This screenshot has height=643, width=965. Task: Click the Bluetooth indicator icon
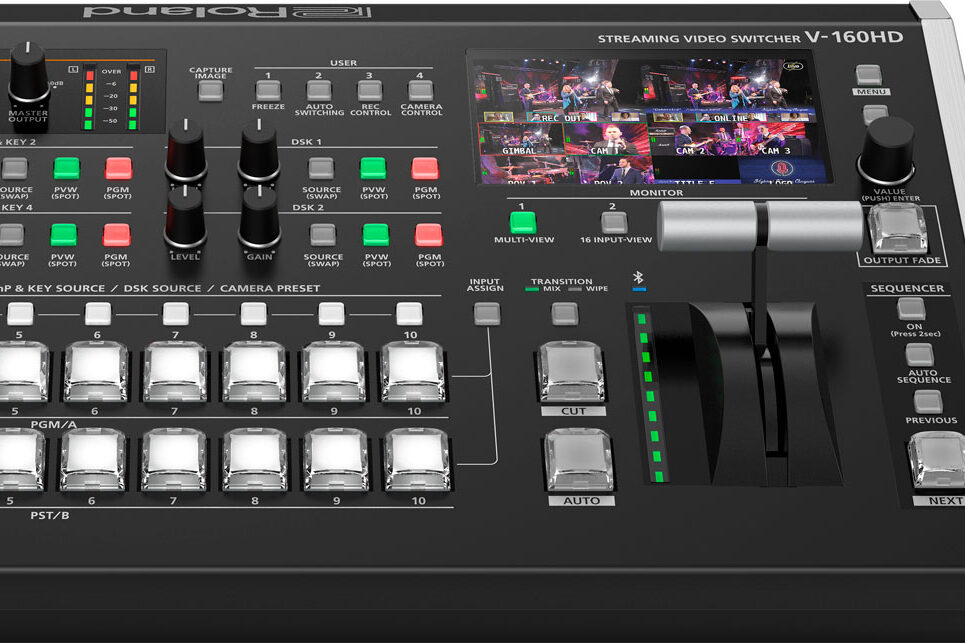tap(638, 278)
